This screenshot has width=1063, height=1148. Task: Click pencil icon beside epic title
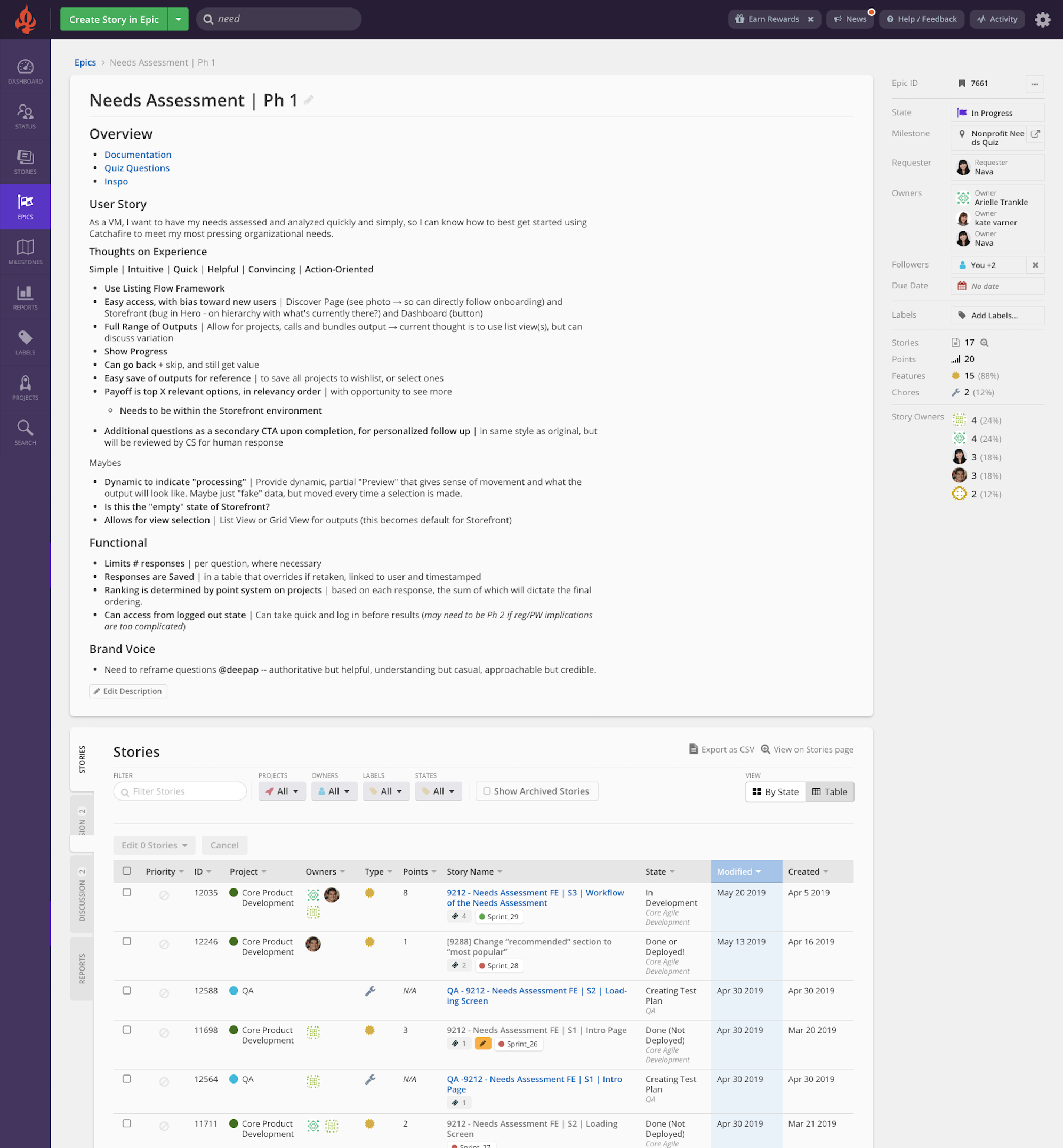[309, 100]
